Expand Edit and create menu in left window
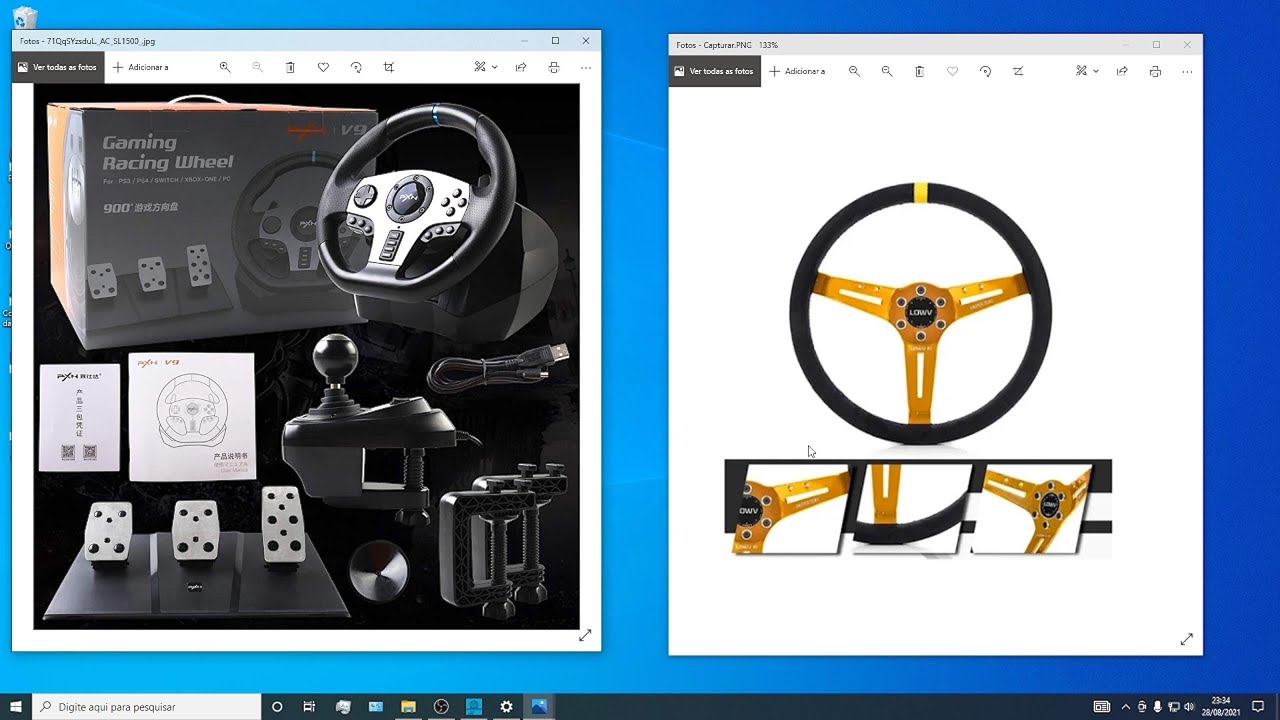 click(x=485, y=67)
